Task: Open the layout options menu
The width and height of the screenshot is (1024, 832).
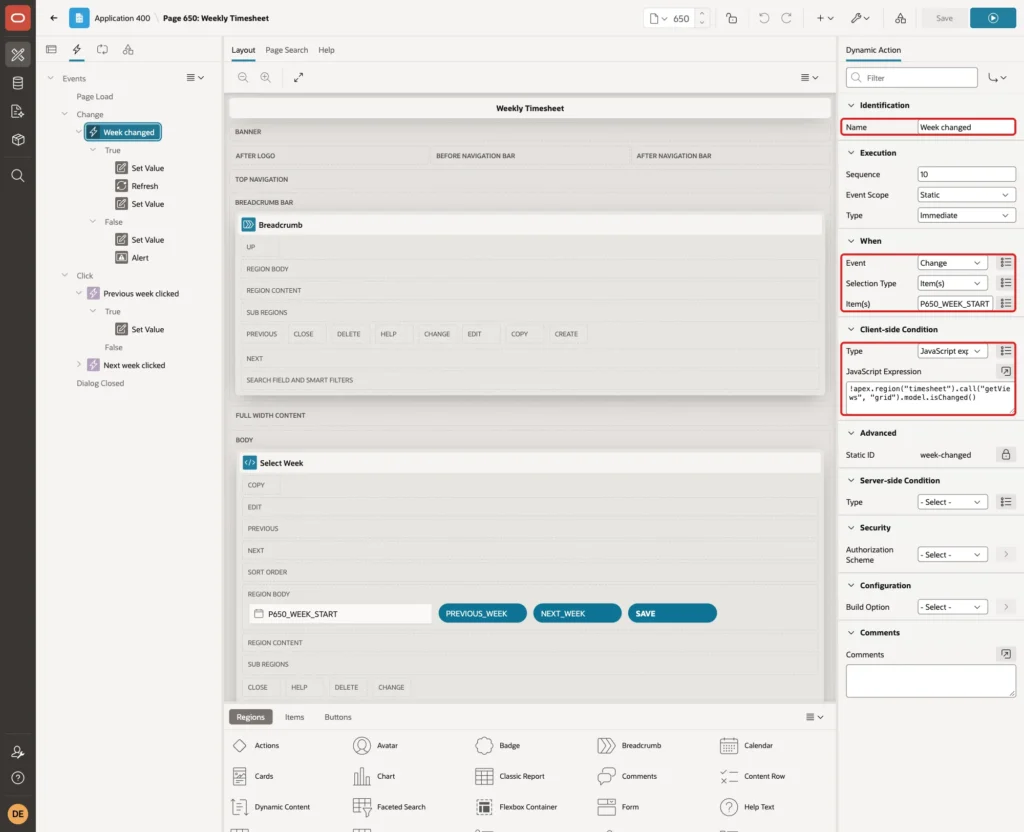Action: [x=809, y=78]
